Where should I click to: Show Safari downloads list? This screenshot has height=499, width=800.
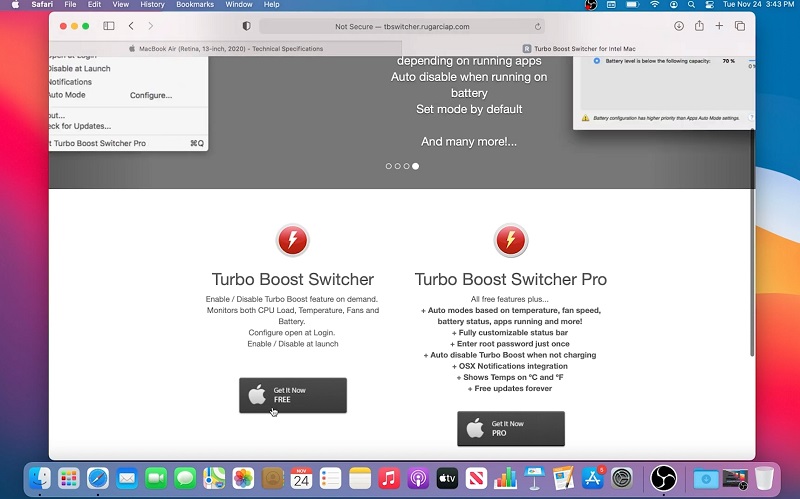pyautogui.click(x=679, y=26)
